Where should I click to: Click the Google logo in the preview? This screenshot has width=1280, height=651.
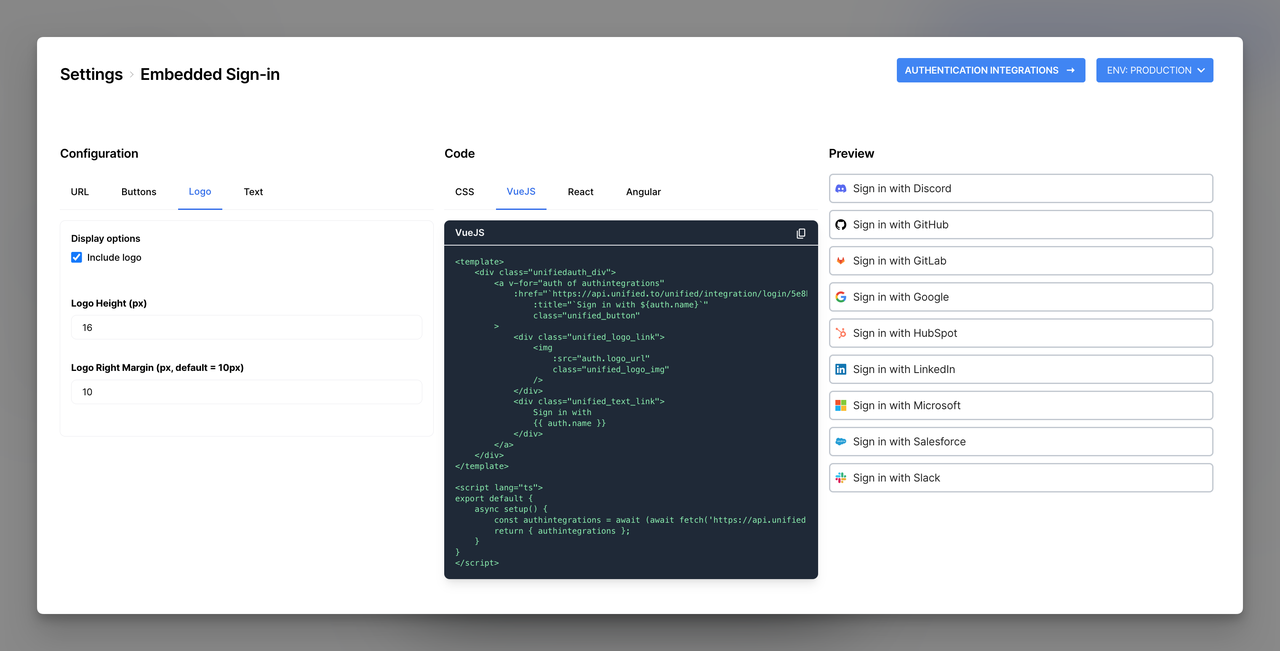tap(841, 297)
